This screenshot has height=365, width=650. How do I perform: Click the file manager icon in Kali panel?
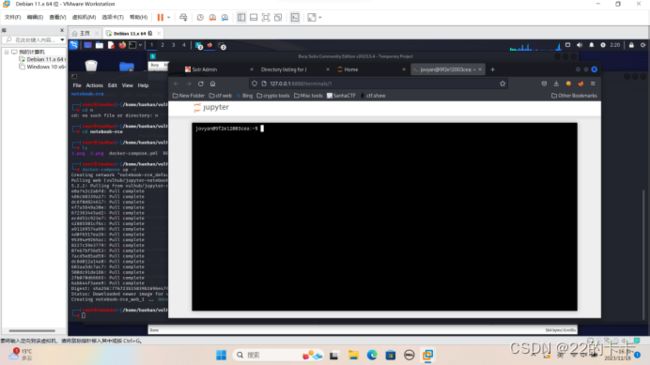click(x=99, y=45)
